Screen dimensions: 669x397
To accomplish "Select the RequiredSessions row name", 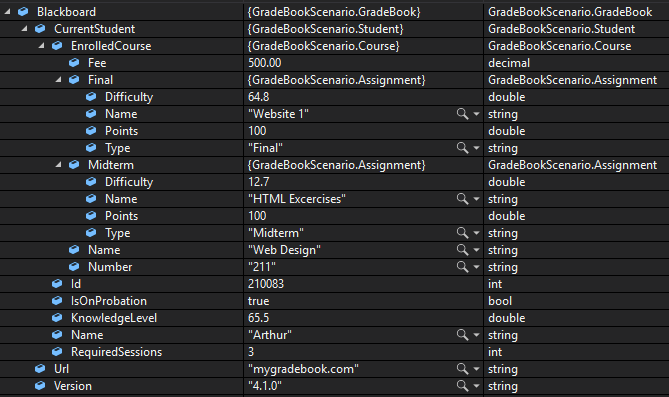I will tap(116, 352).
